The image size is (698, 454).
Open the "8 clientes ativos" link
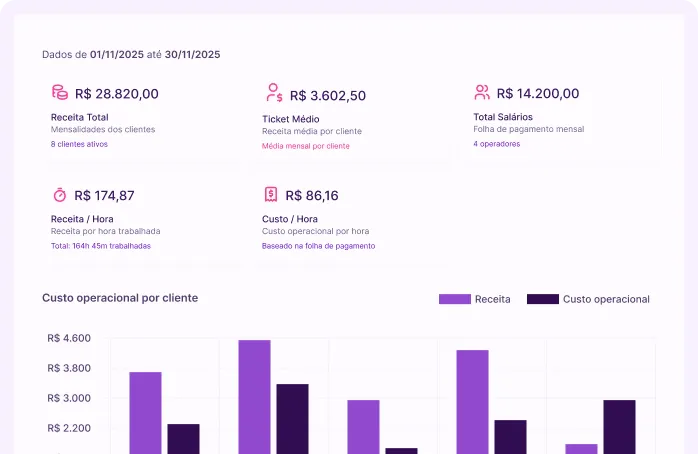79,144
